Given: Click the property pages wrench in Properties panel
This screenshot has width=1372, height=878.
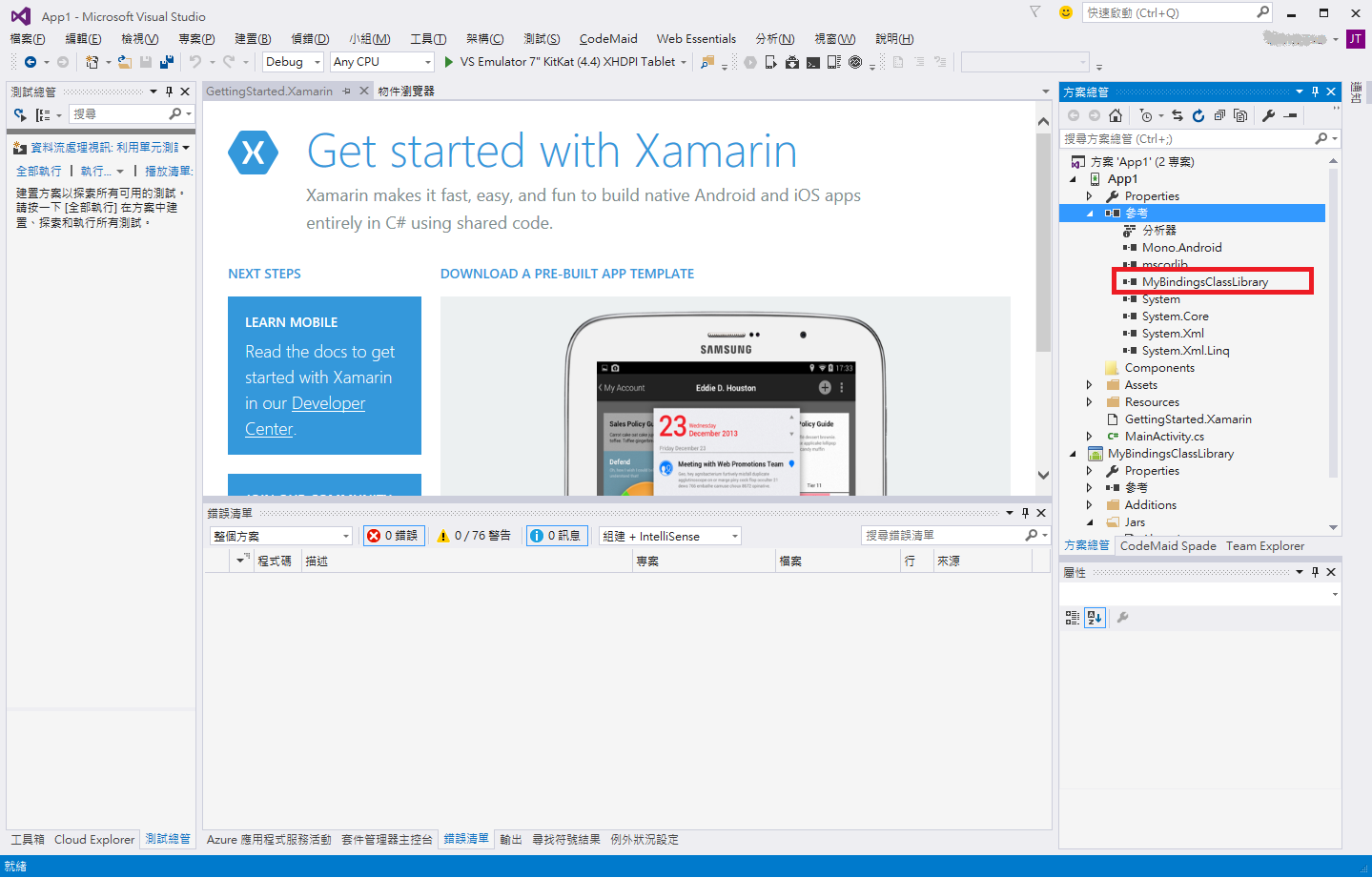Looking at the screenshot, I should 1123,618.
